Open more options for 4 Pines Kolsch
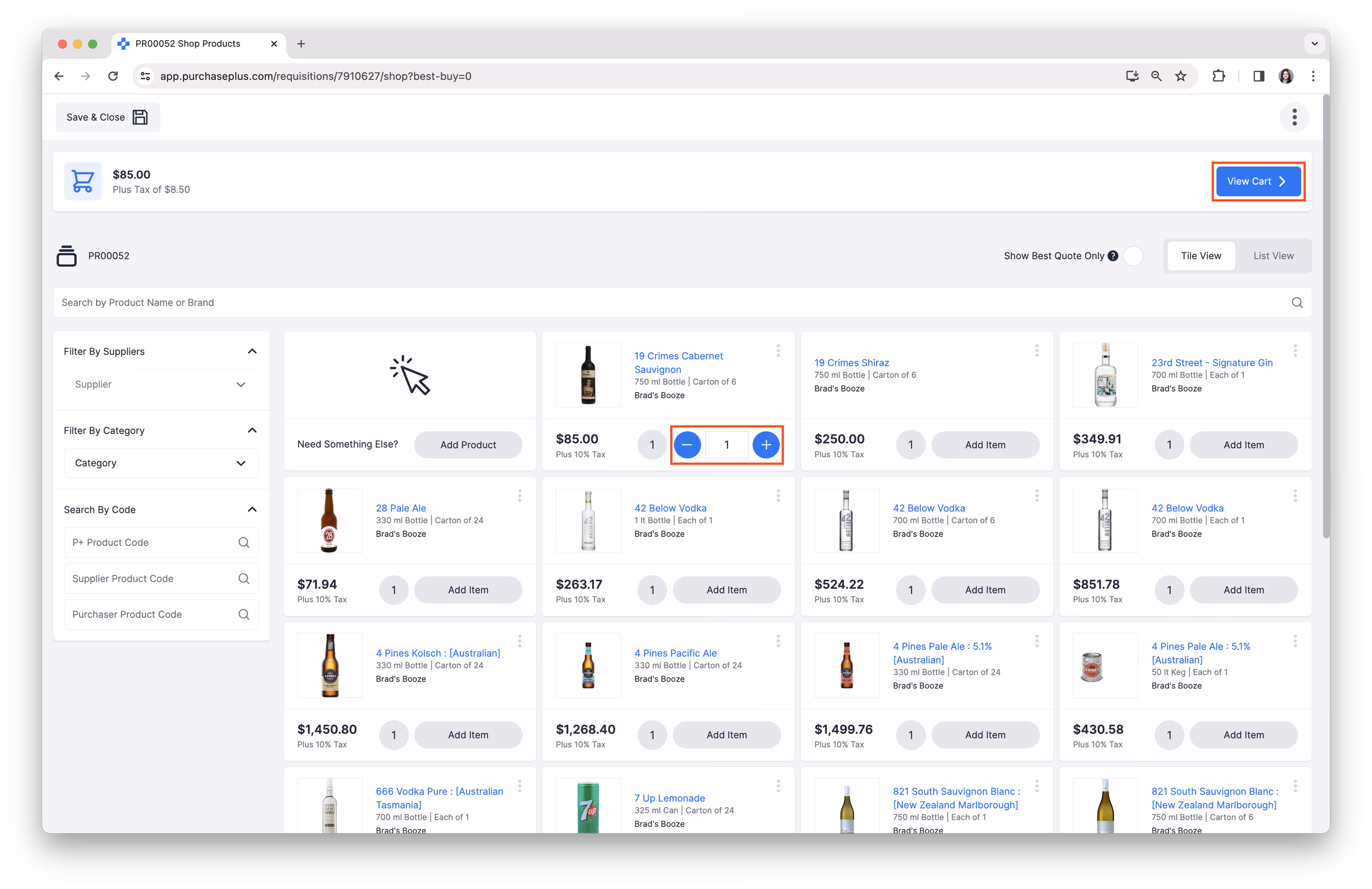This screenshot has width=1372, height=889. (519, 640)
